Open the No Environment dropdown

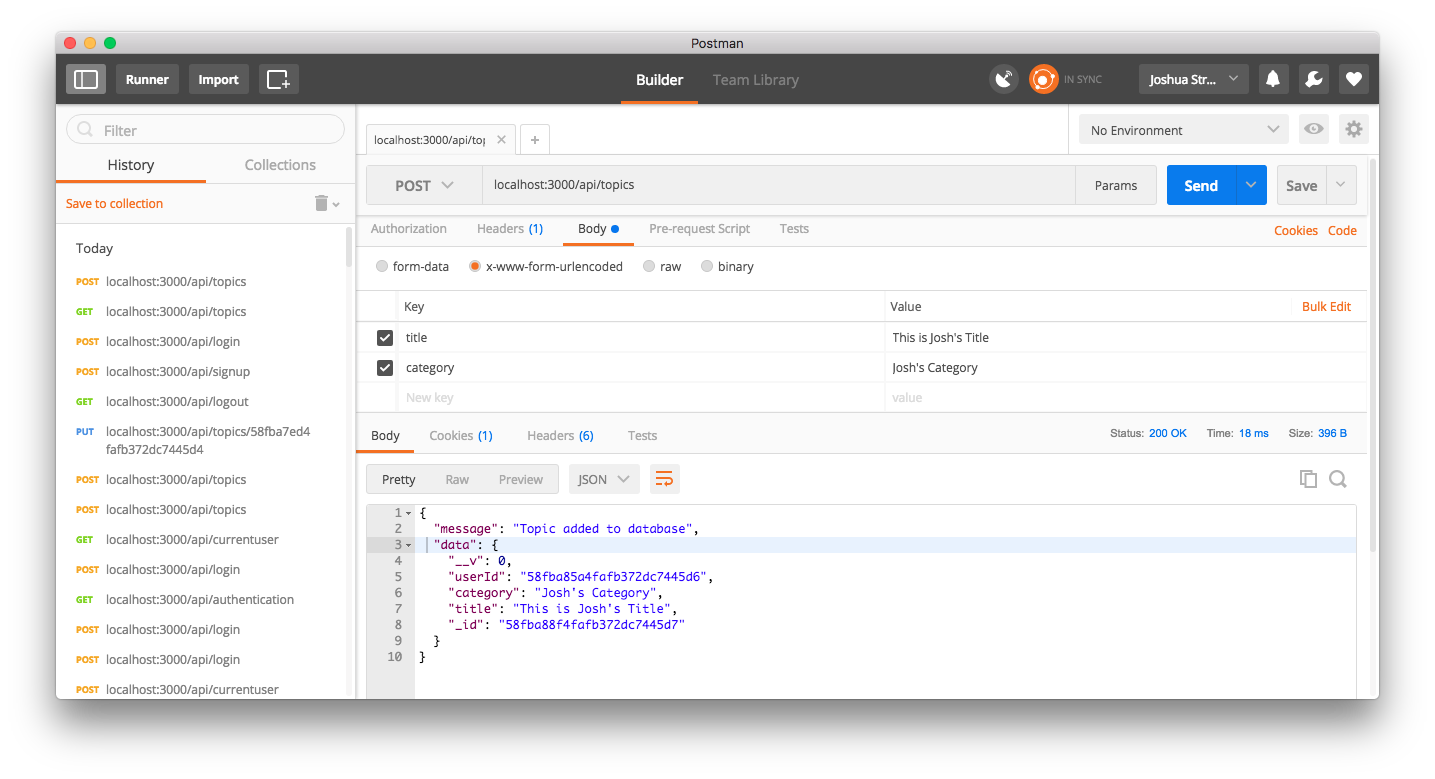coord(1184,130)
